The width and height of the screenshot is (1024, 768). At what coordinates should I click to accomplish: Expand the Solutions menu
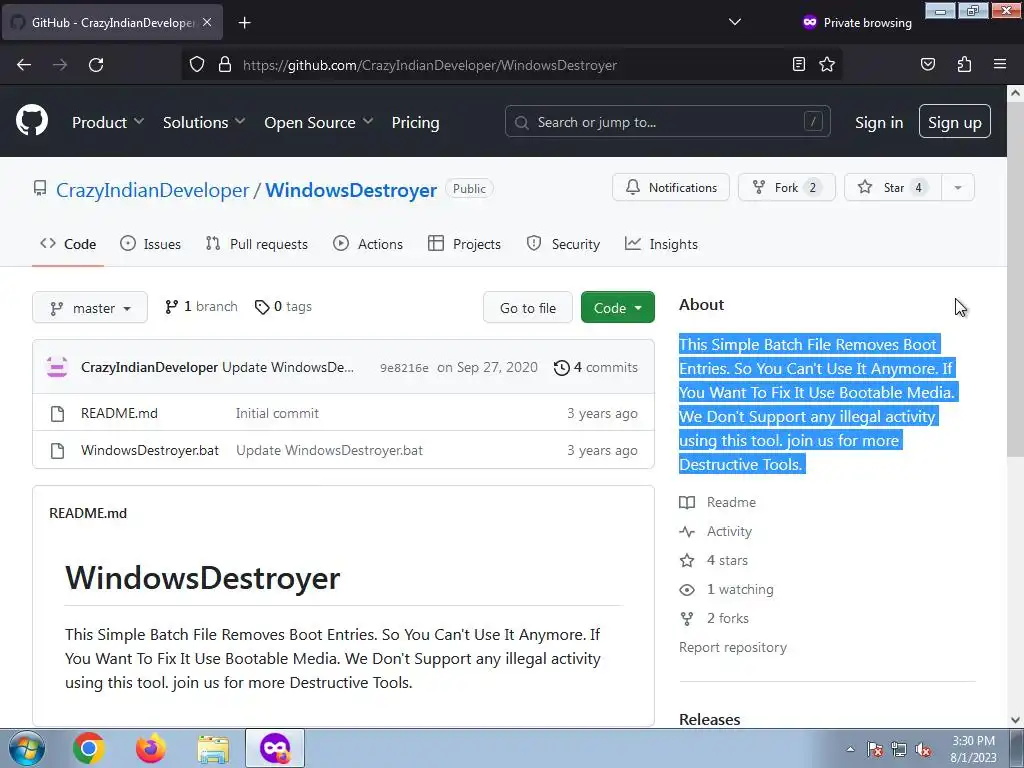click(x=204, y=122)
